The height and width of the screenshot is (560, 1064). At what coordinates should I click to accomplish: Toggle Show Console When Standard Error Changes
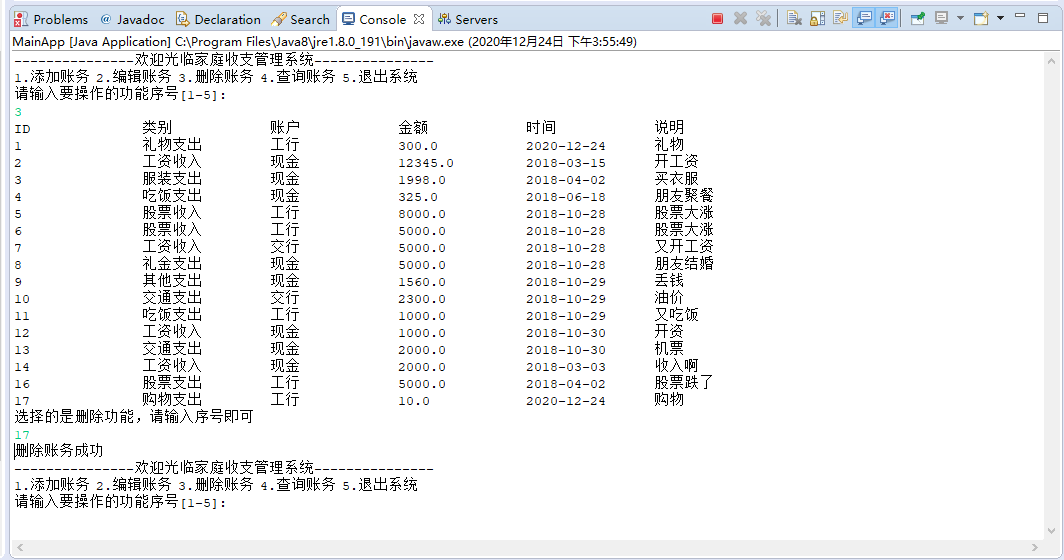[x=887, y=19]
